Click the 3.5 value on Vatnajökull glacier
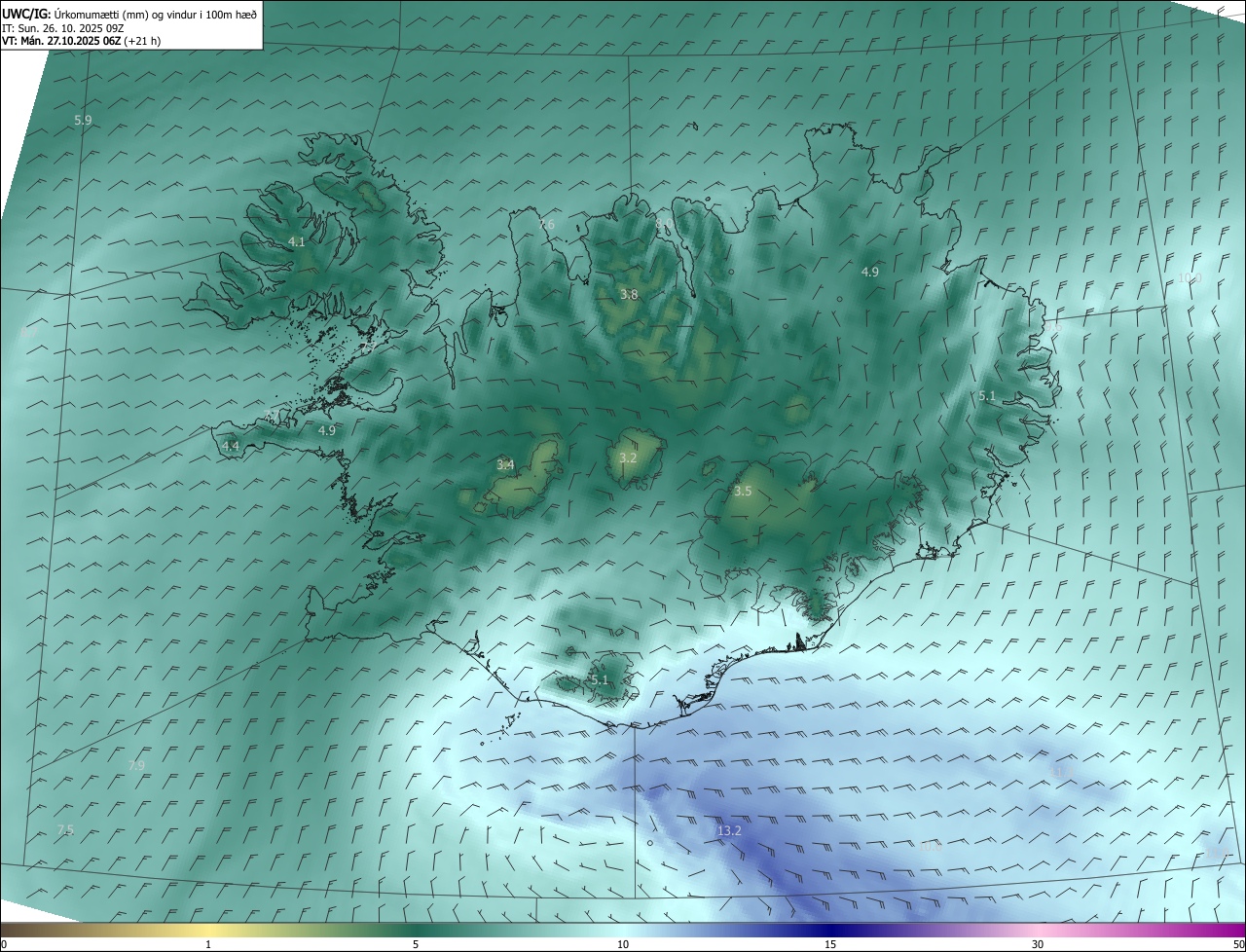 743,492
